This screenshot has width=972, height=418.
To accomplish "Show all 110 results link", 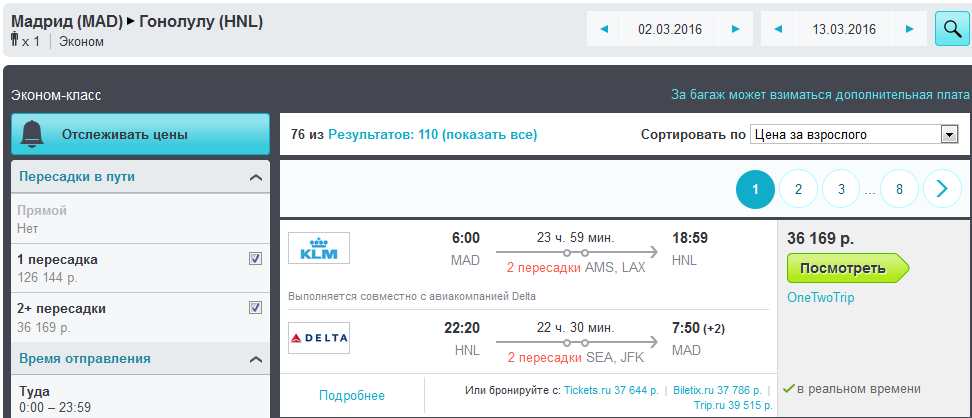I will (433, 134).
